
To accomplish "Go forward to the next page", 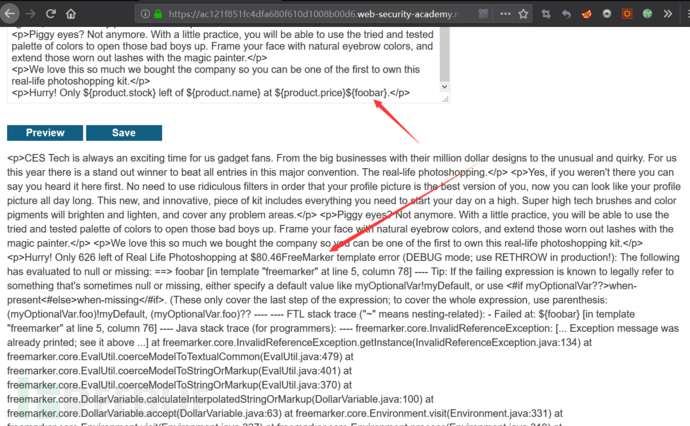I will pos(30,14).
